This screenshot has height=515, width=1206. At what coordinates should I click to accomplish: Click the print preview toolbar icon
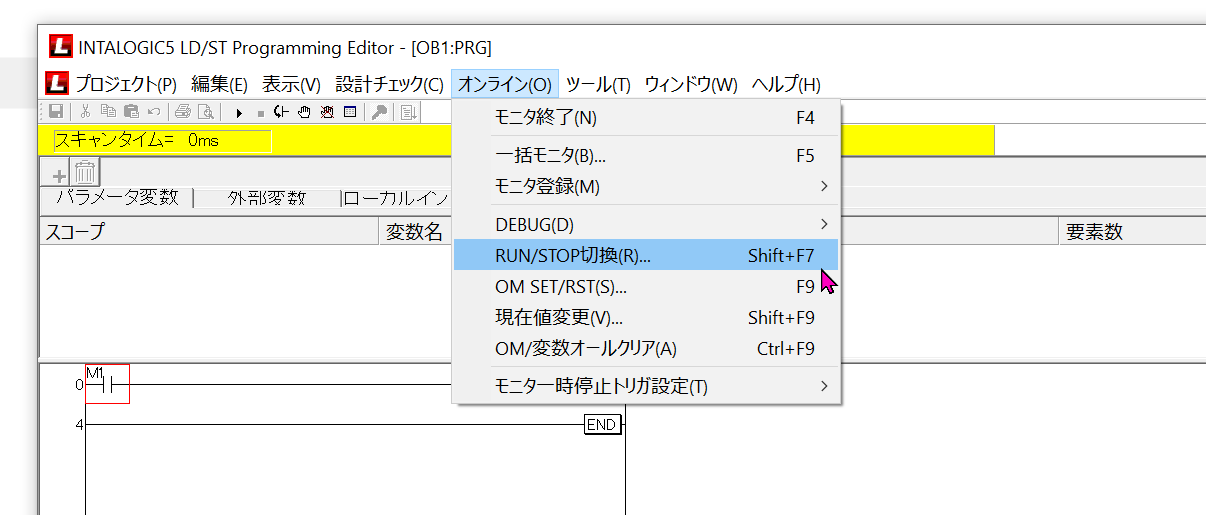tap(206, 112)
